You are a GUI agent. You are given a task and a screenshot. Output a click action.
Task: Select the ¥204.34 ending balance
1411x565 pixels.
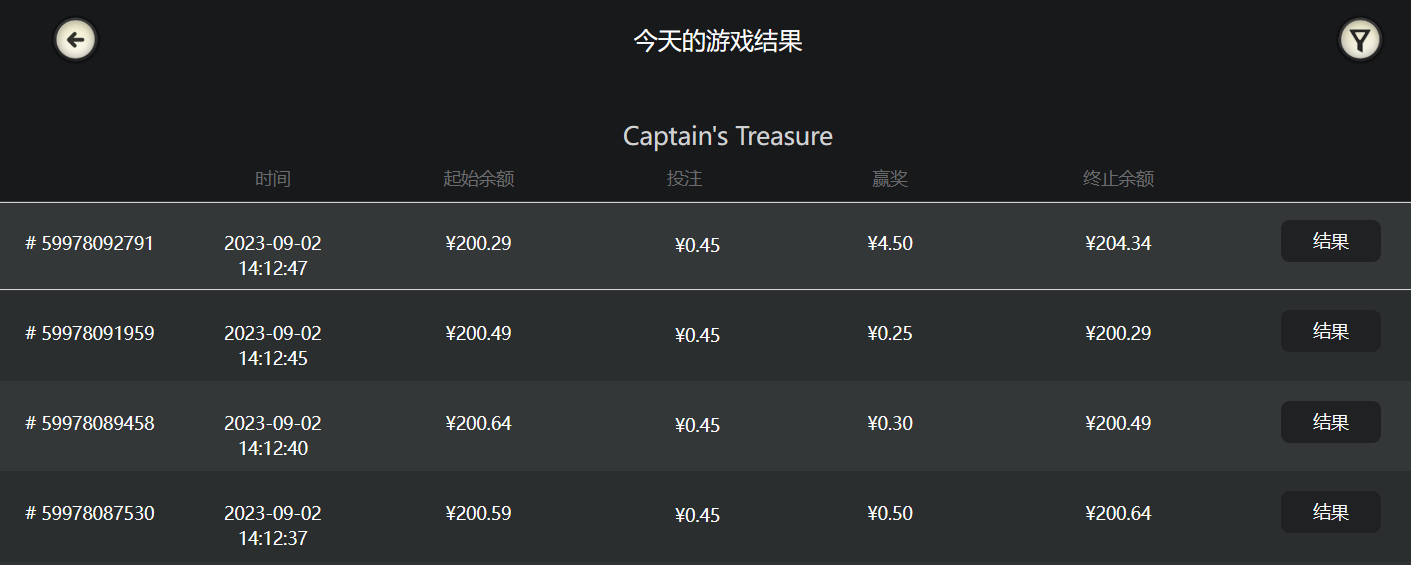point(1118,243)
